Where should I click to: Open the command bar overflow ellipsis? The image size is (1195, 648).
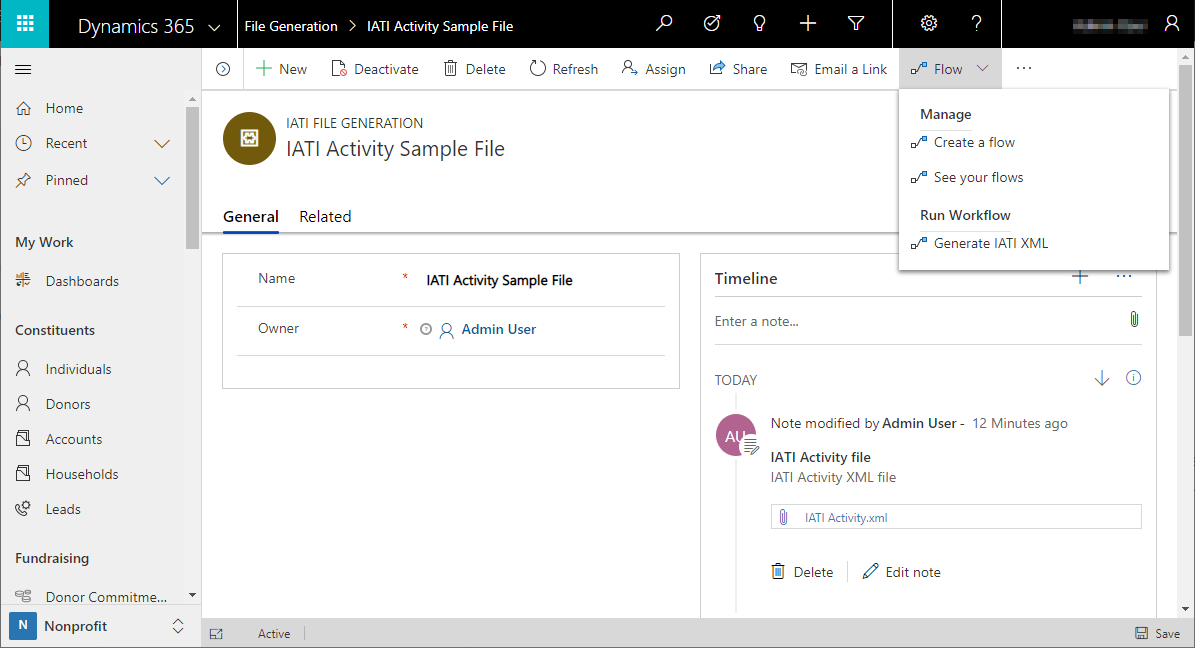1024,69
